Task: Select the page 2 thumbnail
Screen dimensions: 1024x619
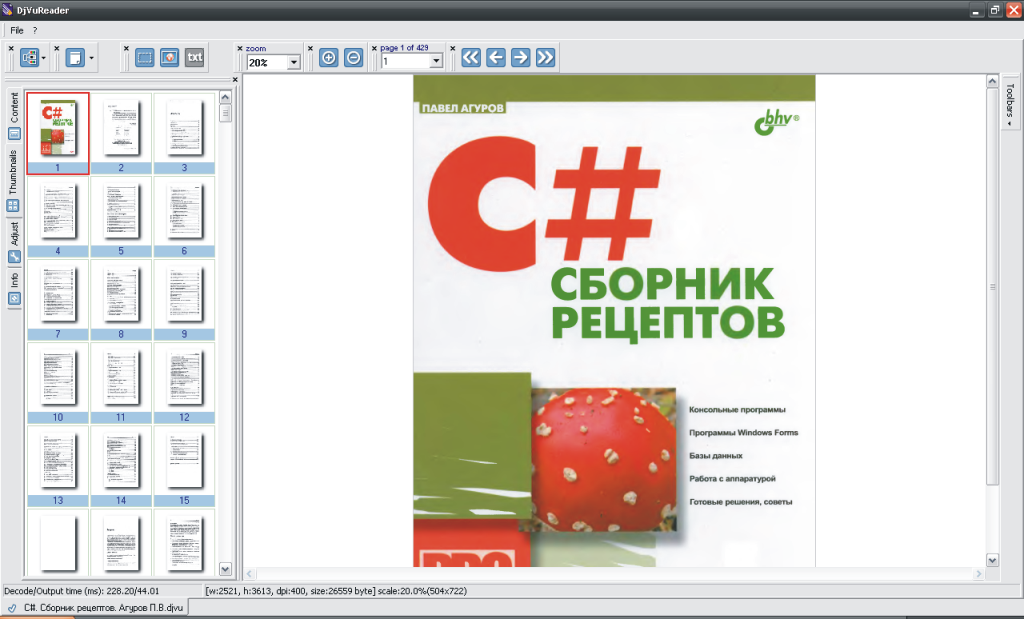Action: pos(121,133)
